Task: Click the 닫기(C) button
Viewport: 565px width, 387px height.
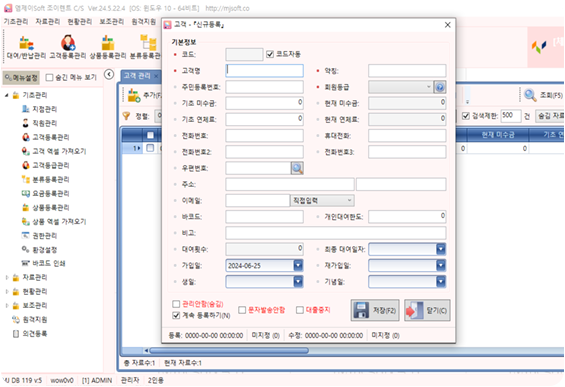Action: tap(427, 310)
